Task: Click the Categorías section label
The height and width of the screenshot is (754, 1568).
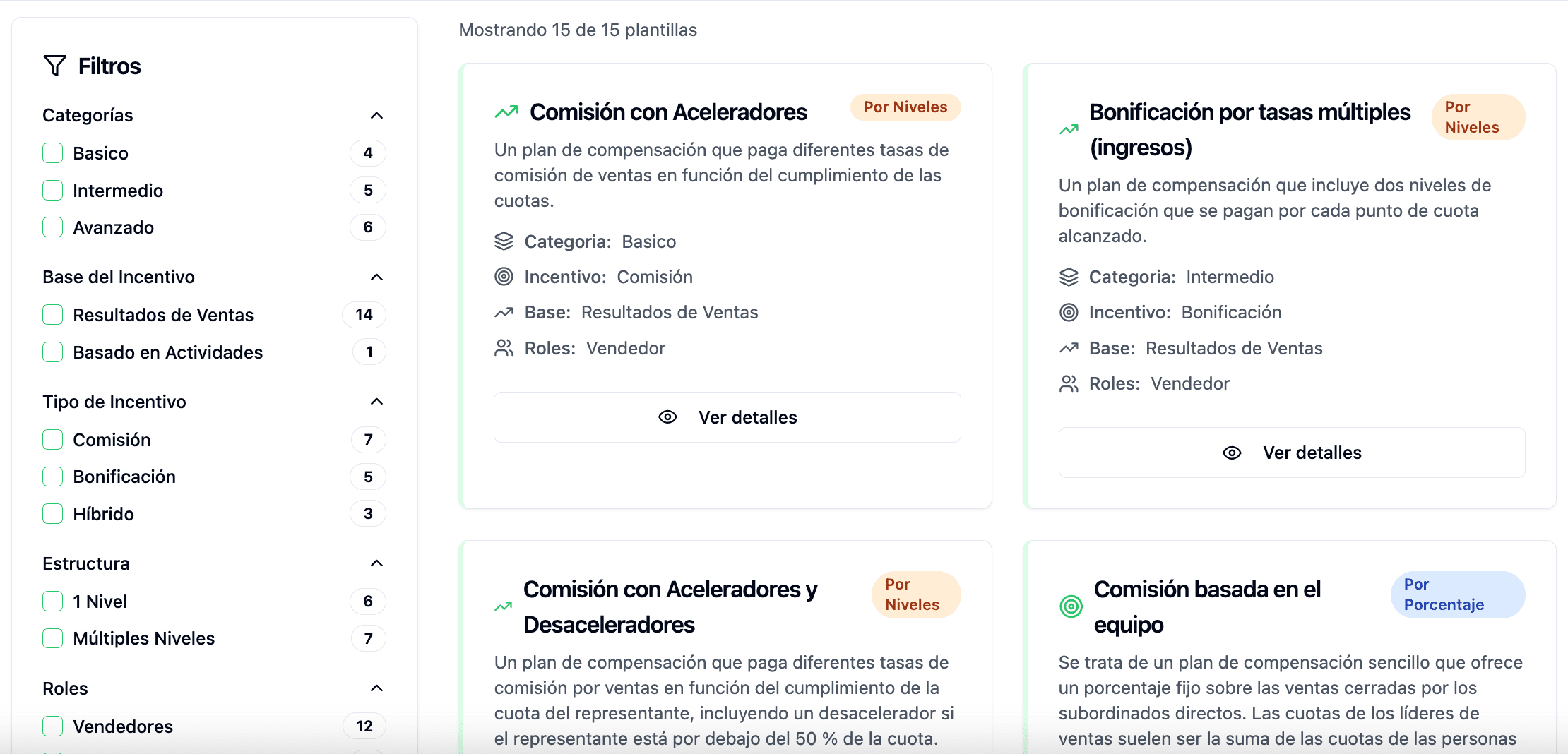Action: pos(88,115)
